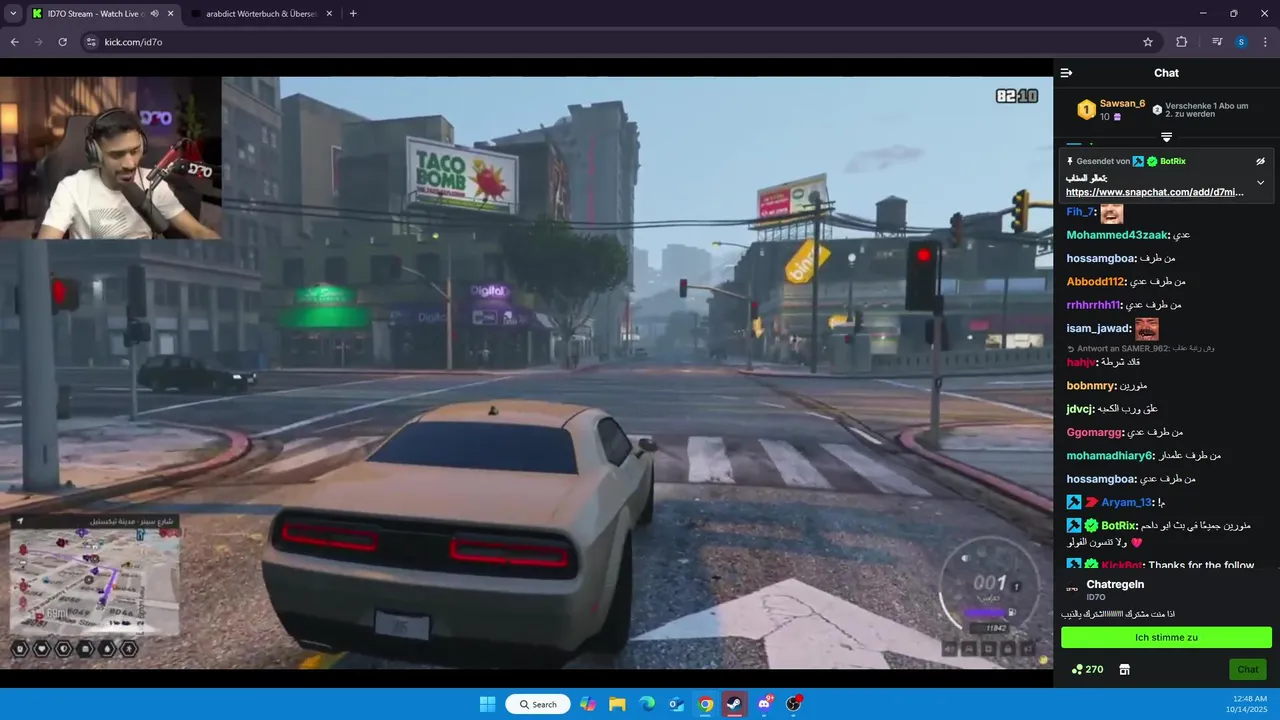This screenshot has width=1280, height=720.
Task: Collapse the chat panel with arrow icon
Action: [1066, 73]
